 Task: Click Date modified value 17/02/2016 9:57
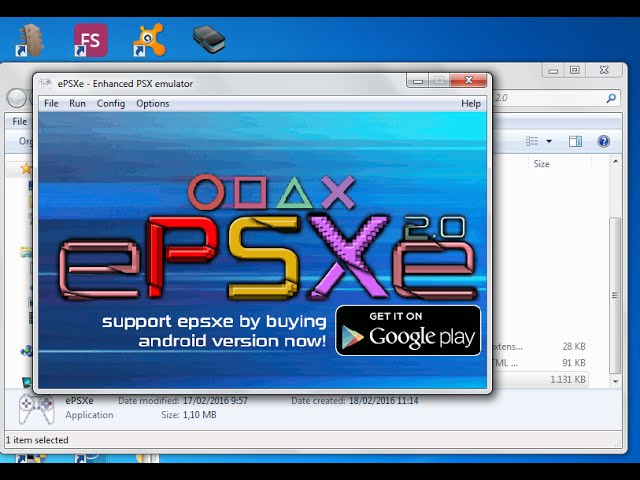pos(215,401)
